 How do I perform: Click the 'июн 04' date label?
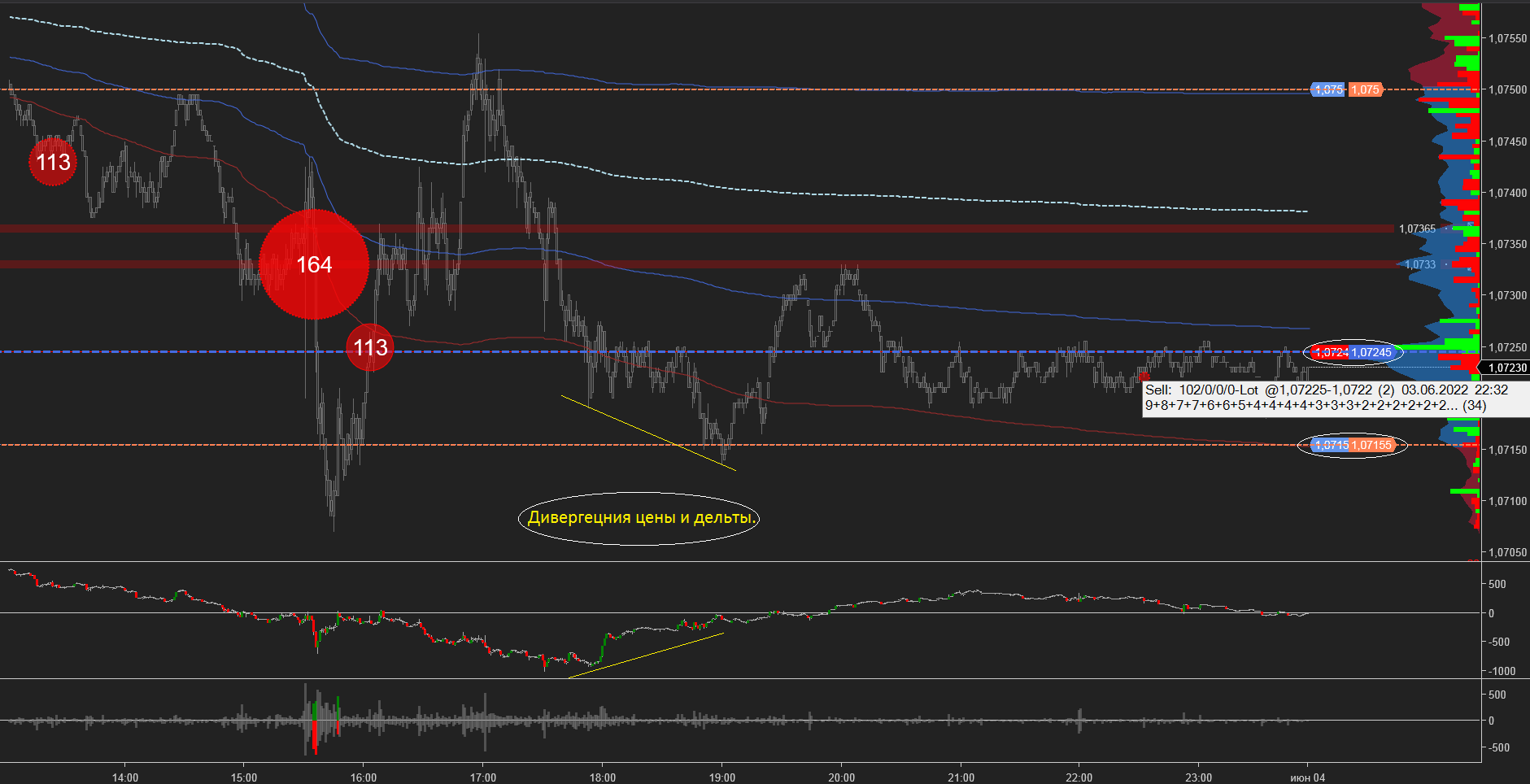click(x=1308, y=777)
